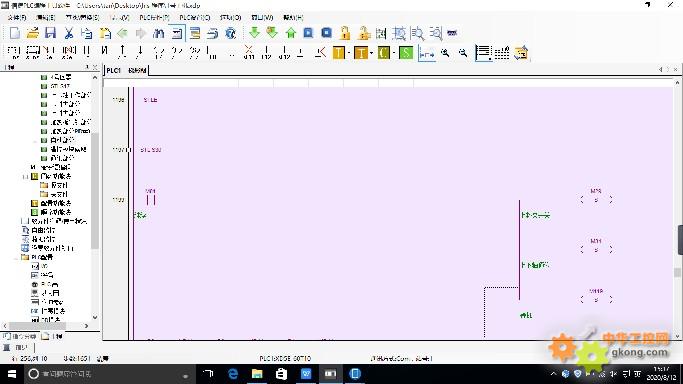
Task: Save the project using the floppy disk icon
Action: (51, 33)
